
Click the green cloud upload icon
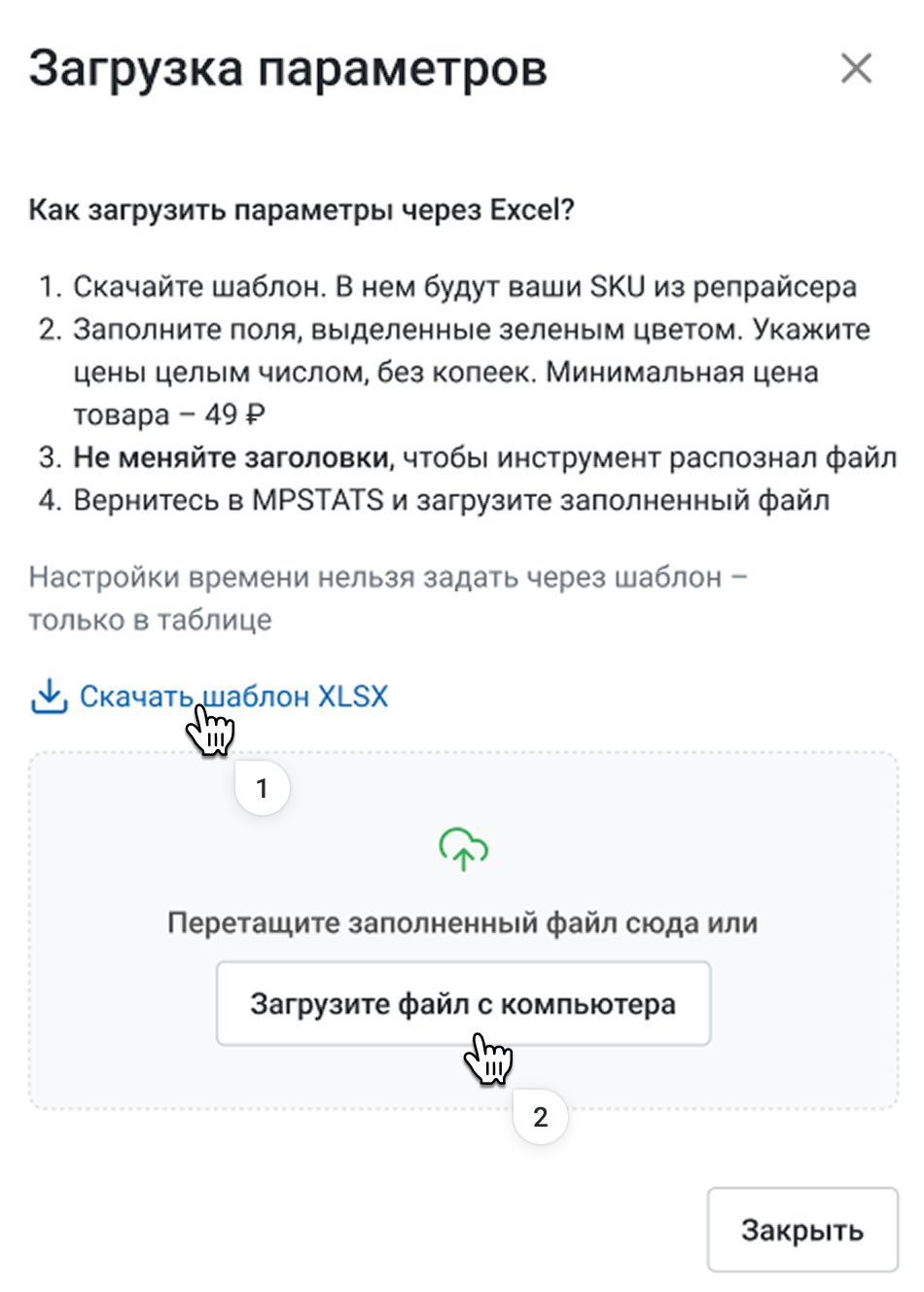[x=463, y=848]
